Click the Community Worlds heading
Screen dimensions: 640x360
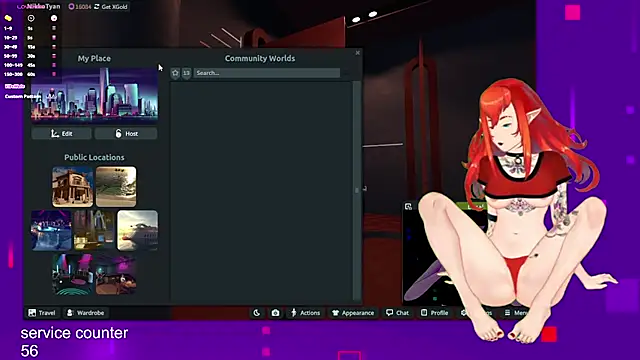260,58
